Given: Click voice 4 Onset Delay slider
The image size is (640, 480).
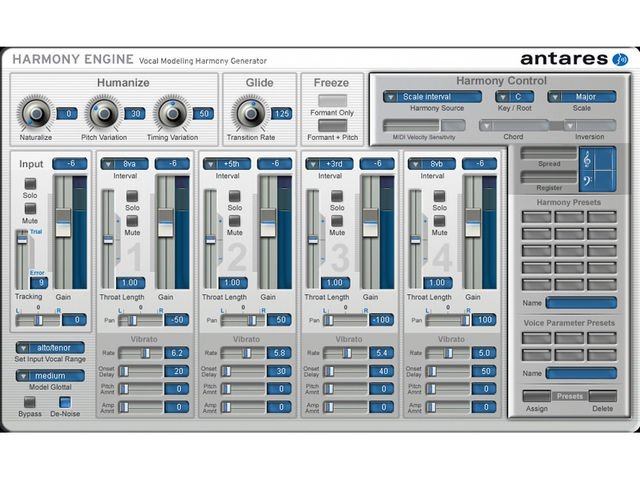Looking at the screenshot, I should 447,371.
